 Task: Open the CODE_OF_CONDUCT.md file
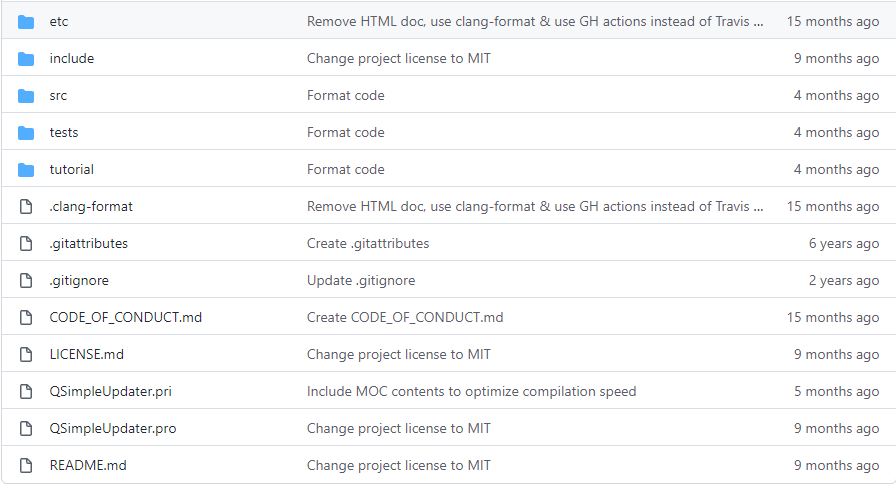click(125, 317)
